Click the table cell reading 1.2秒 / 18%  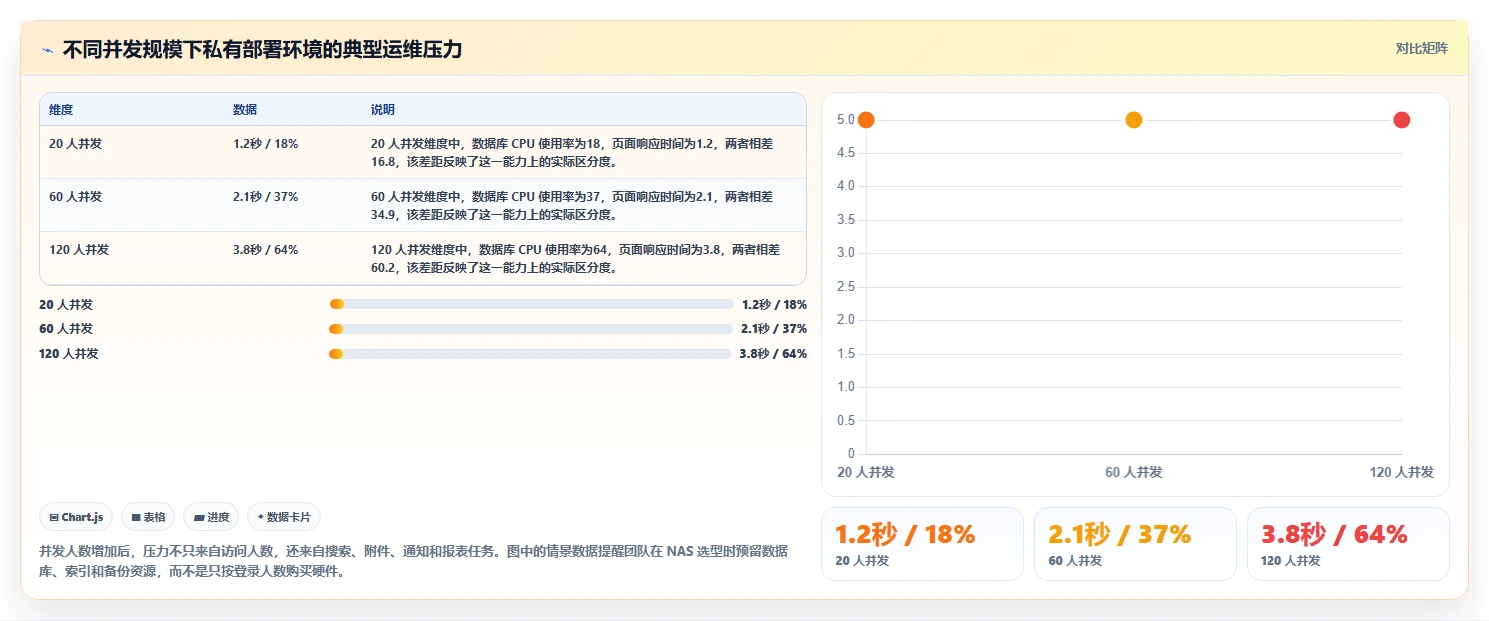265,144
